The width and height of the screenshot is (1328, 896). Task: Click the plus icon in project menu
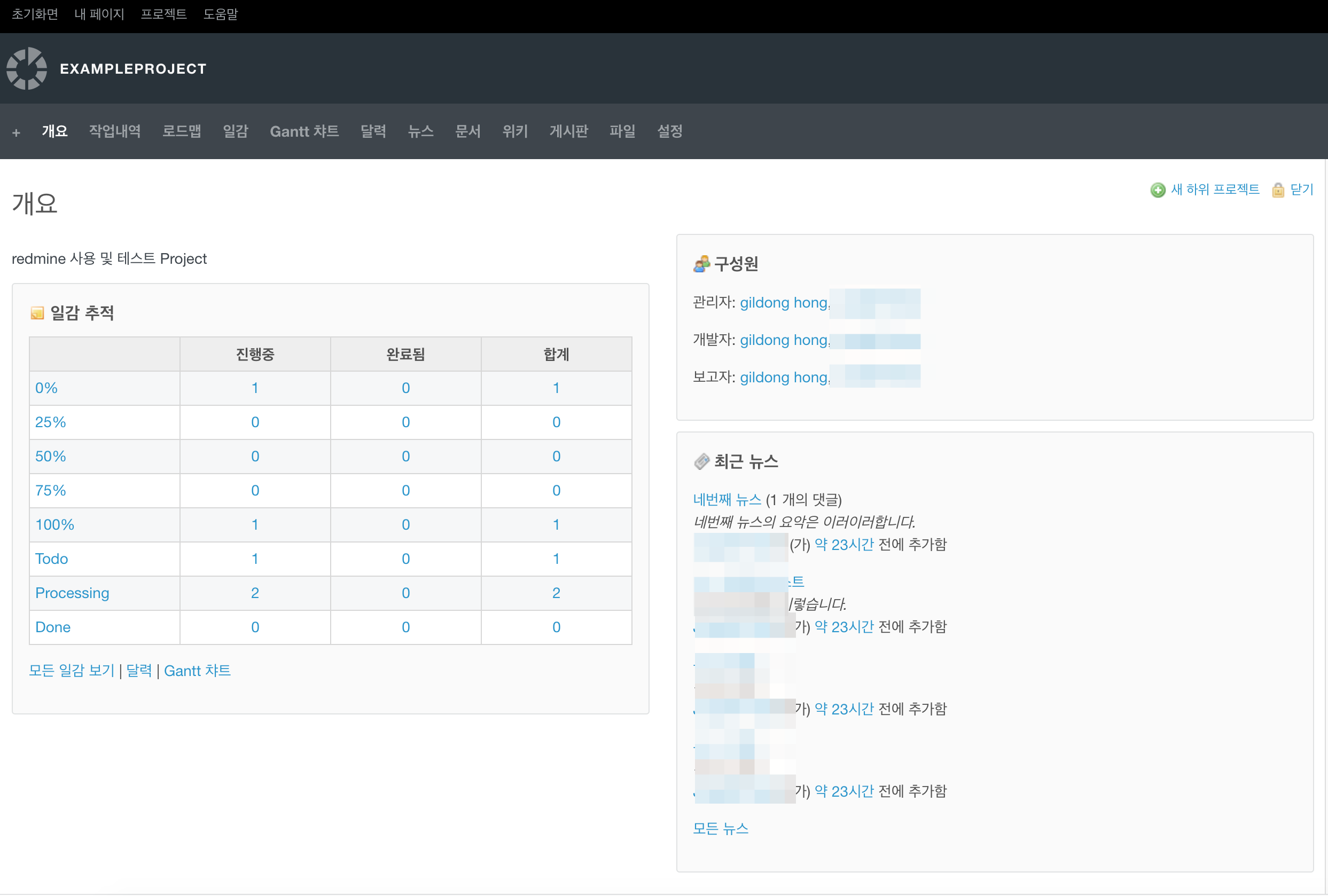click(16, 132)
